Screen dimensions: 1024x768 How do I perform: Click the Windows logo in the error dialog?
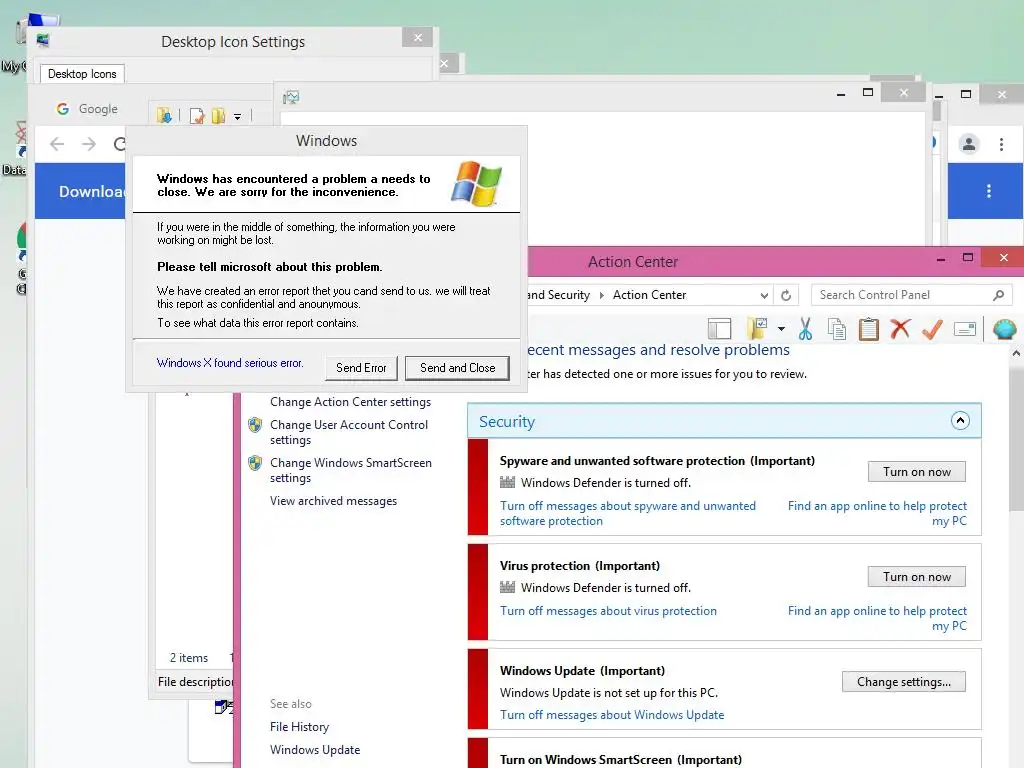pos(477,184)
